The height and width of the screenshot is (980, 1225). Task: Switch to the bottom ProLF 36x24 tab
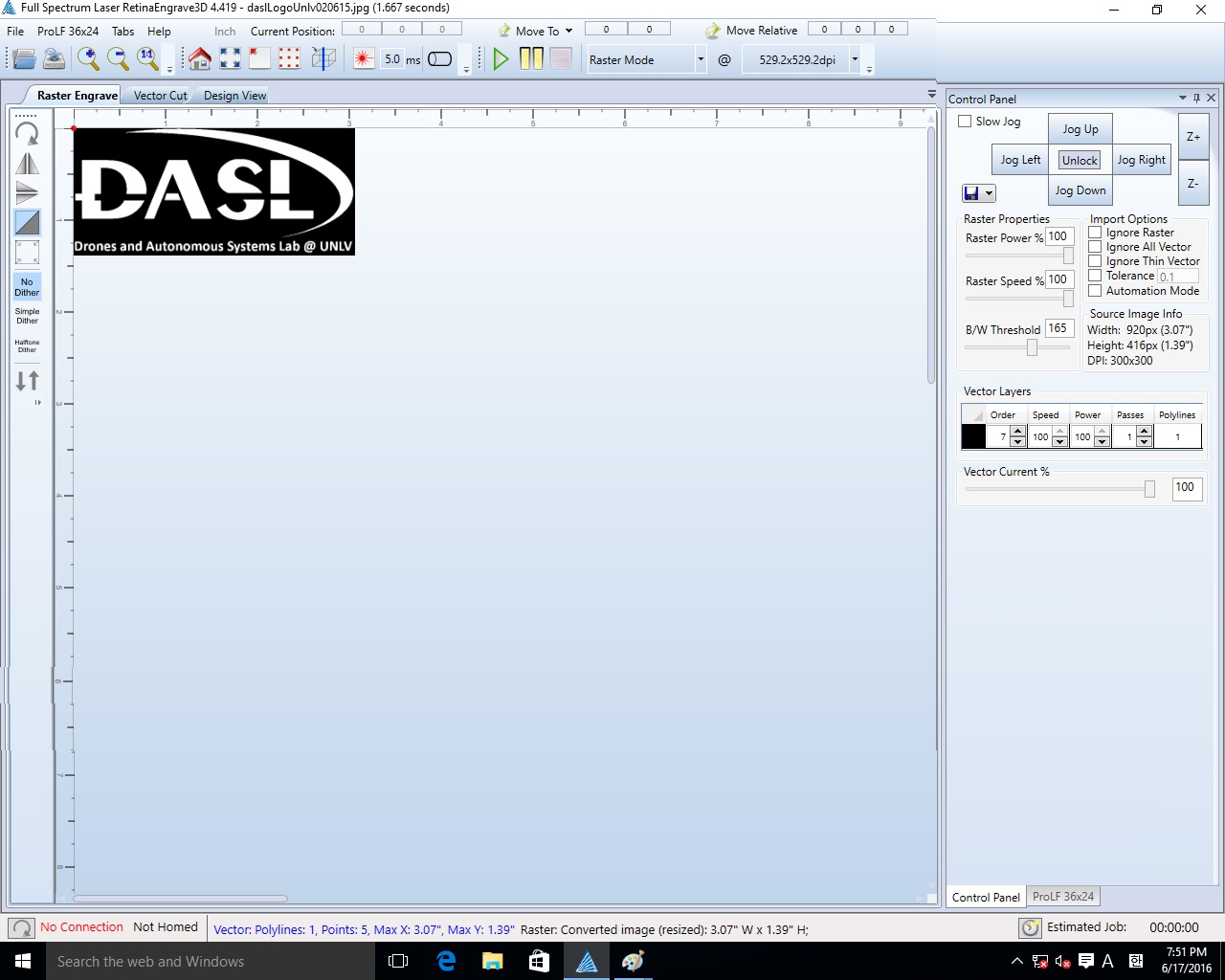coord(1062,897)
